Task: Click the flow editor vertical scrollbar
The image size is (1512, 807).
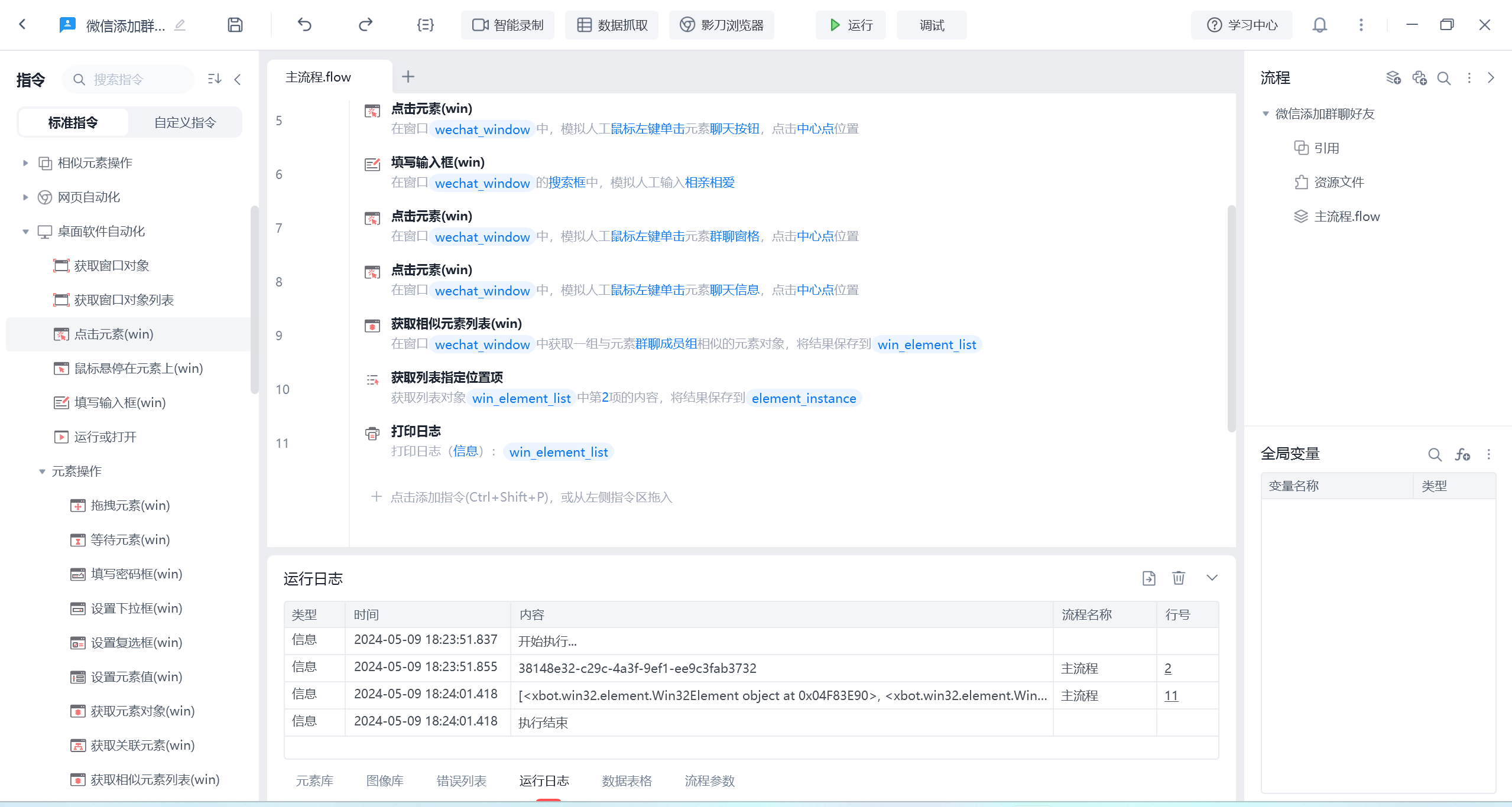Action: coord(1231,319)
